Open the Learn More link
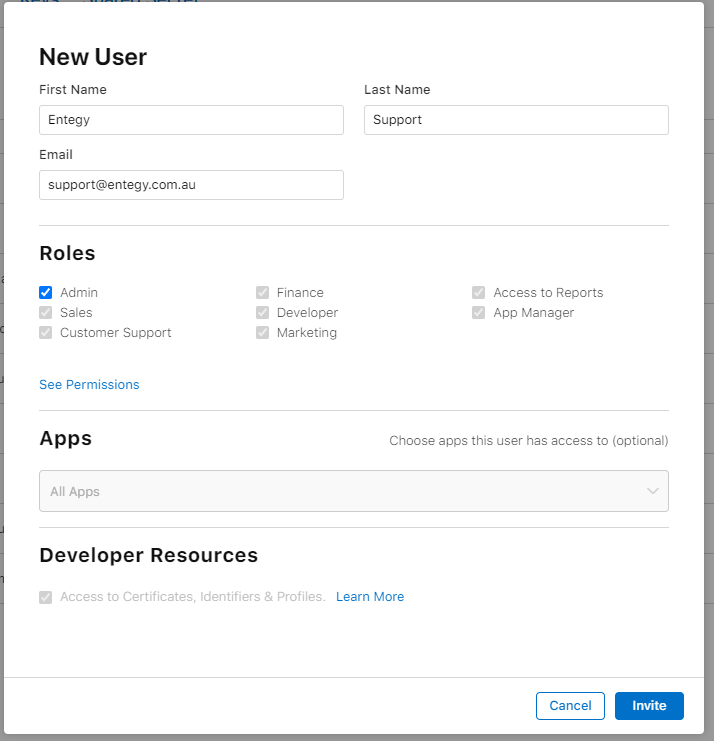This screenshot has height=741, width=714. [x=370, y=597]
